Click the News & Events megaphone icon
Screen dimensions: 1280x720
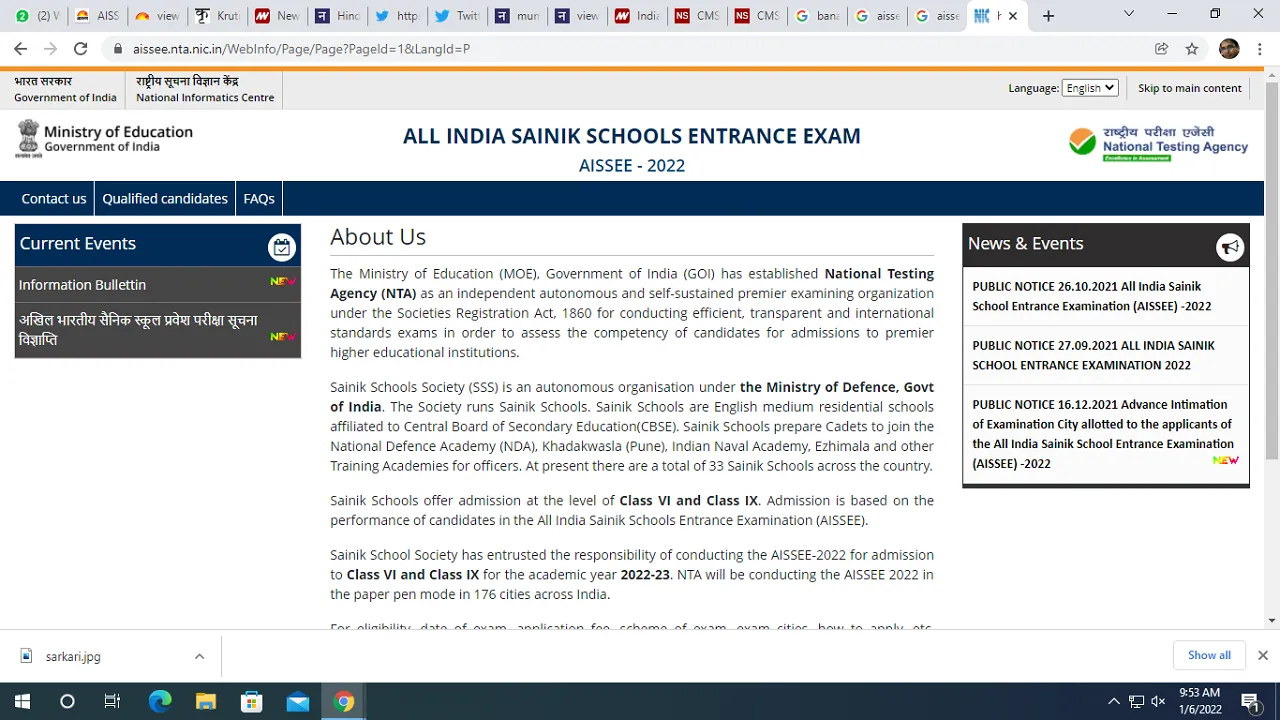click(x=1230, y=247)
